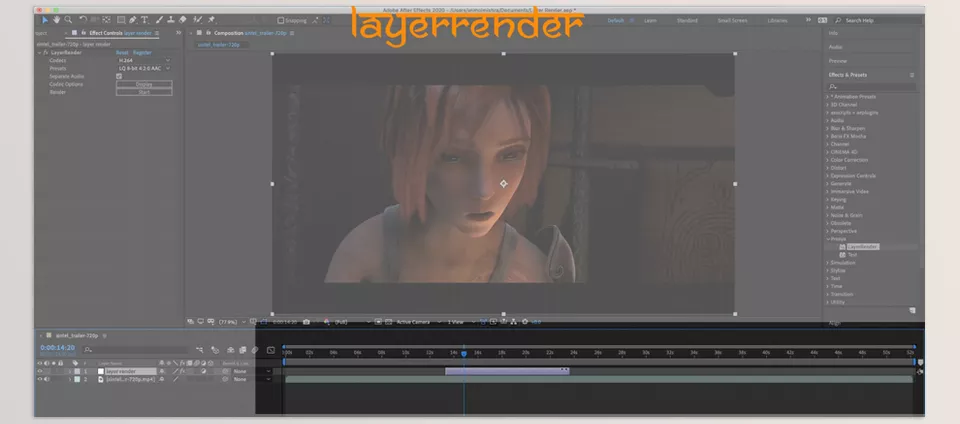Toggle visibility eye of sintel mp4 layer
The width and height of the screenshot is (960, 424).
click(x=40, y=379)
